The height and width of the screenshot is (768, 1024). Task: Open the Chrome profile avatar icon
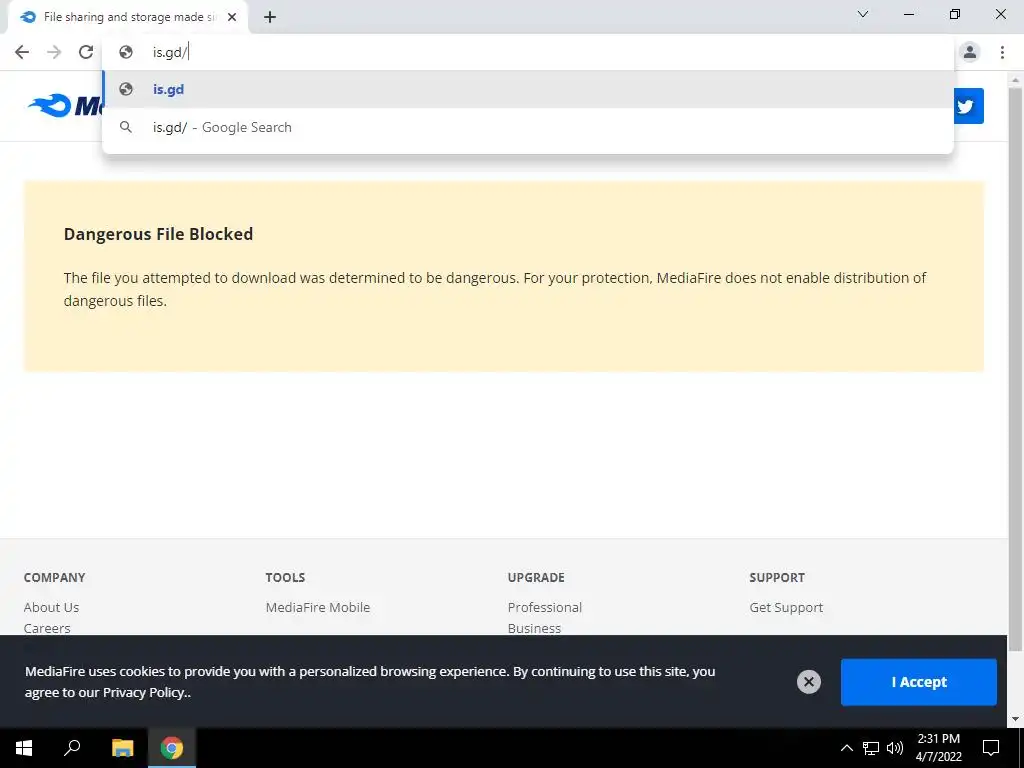pos(970,52)
